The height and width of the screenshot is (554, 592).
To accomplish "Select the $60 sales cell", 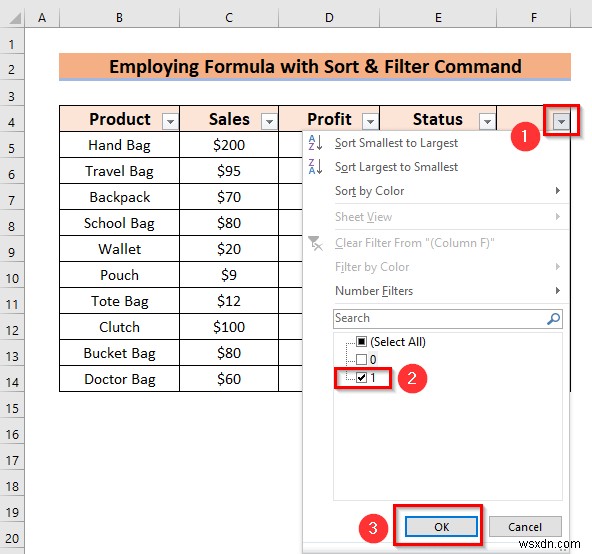I will coord(229,379).
